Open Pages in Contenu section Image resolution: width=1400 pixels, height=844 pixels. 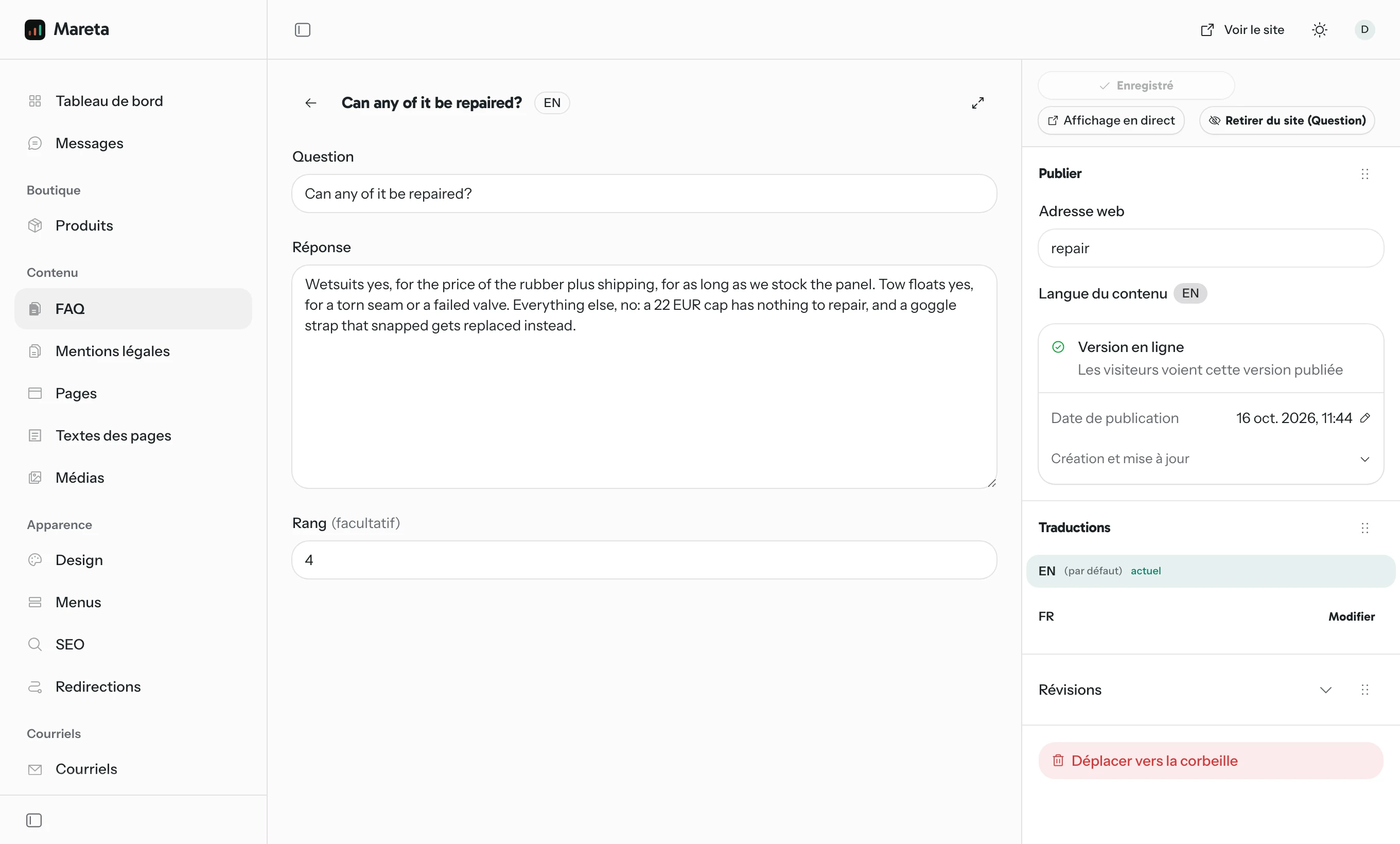point(133,393)
